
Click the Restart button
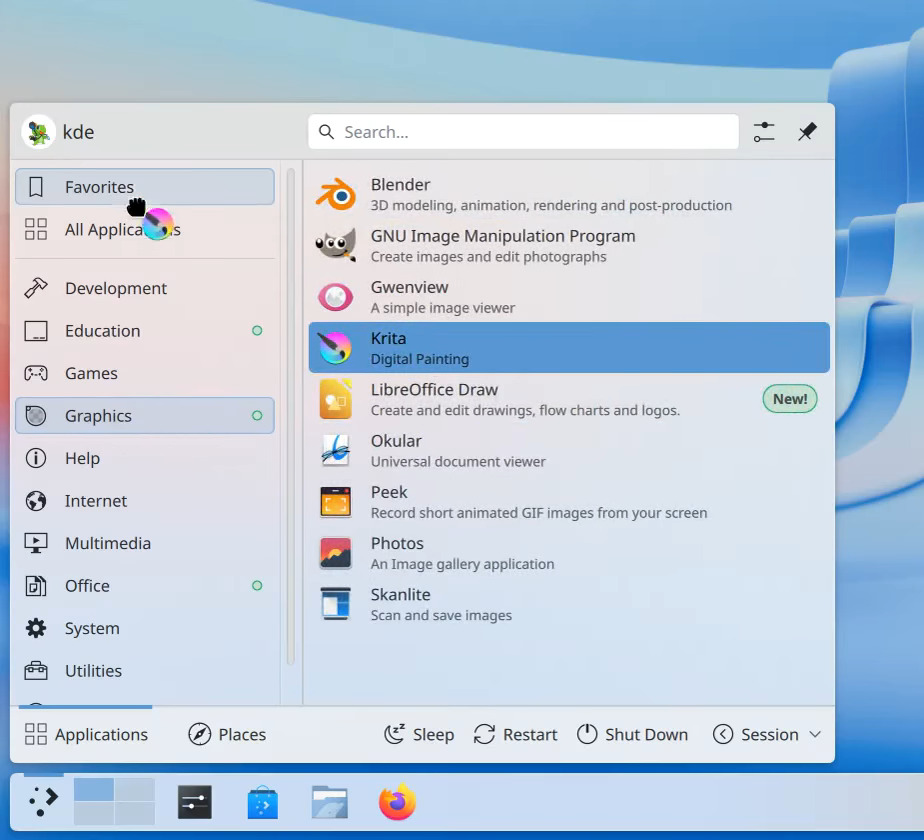(516, 734)
